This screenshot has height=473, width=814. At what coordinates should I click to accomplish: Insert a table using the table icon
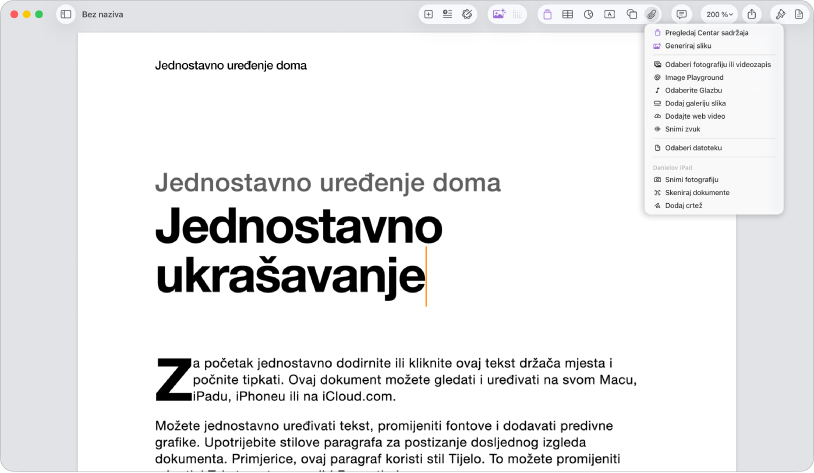click(567, 15)
